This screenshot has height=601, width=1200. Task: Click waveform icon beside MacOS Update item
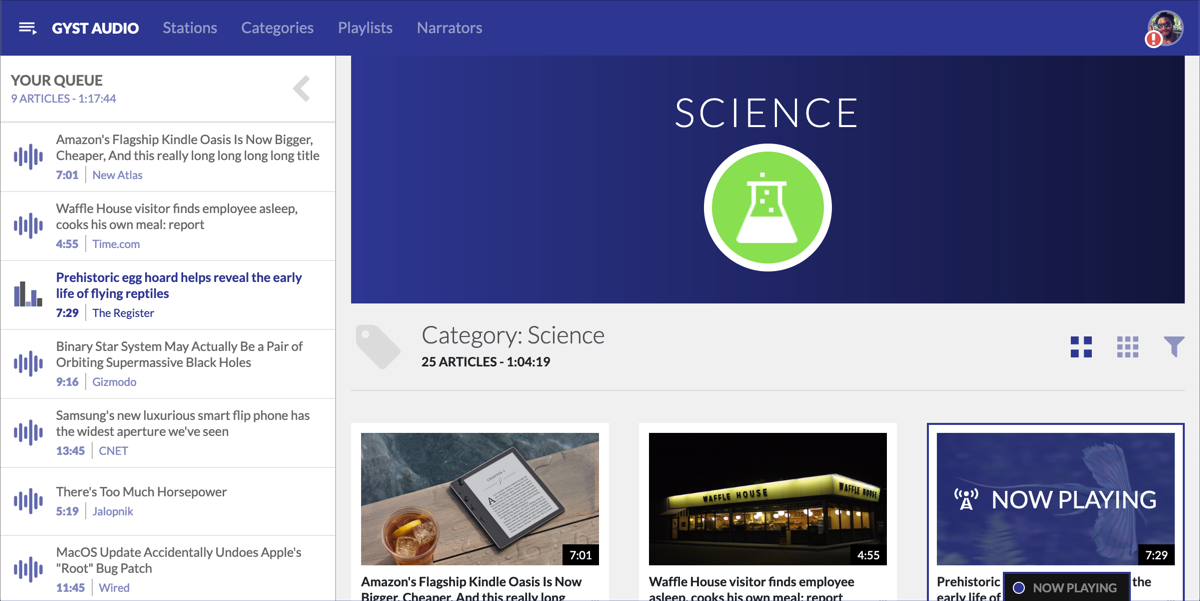(x=28, y=570)
